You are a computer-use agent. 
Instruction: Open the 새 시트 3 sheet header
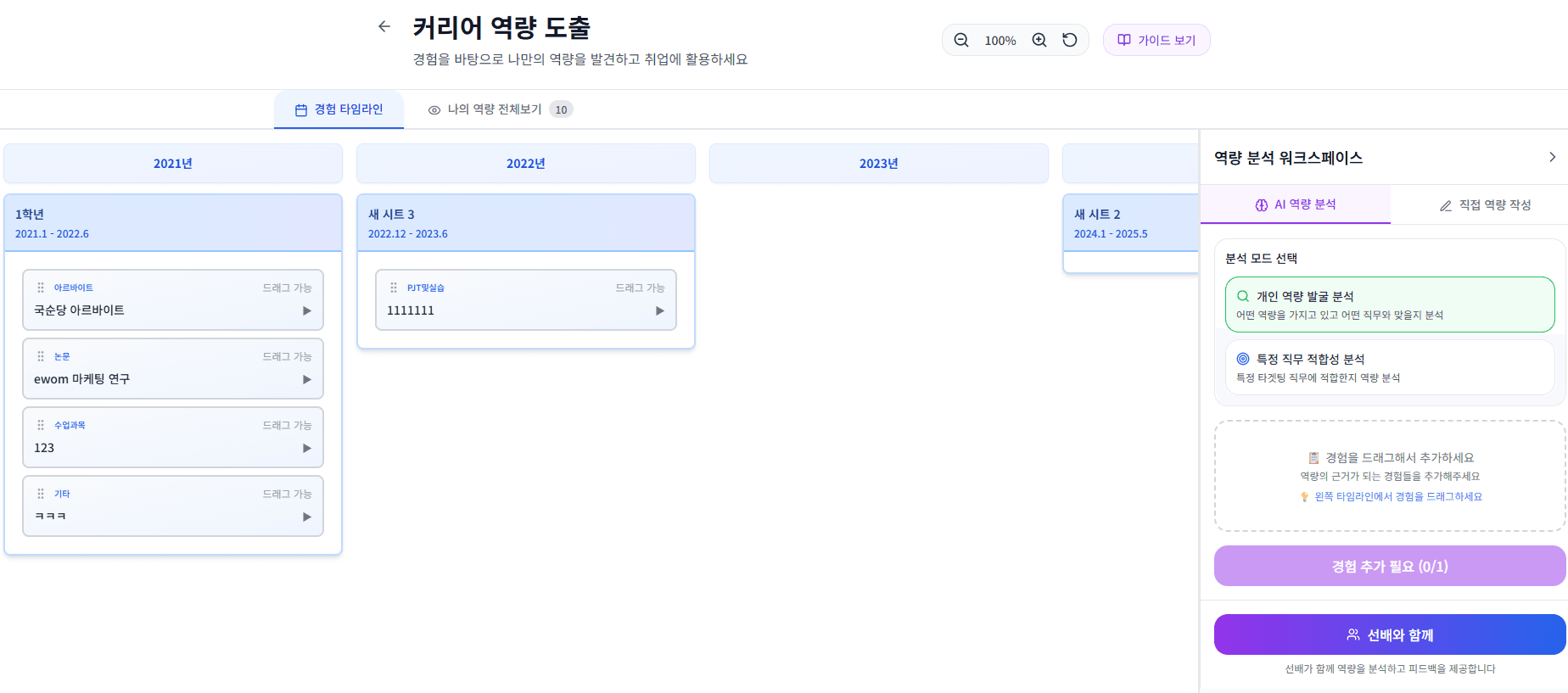[526, 223]
